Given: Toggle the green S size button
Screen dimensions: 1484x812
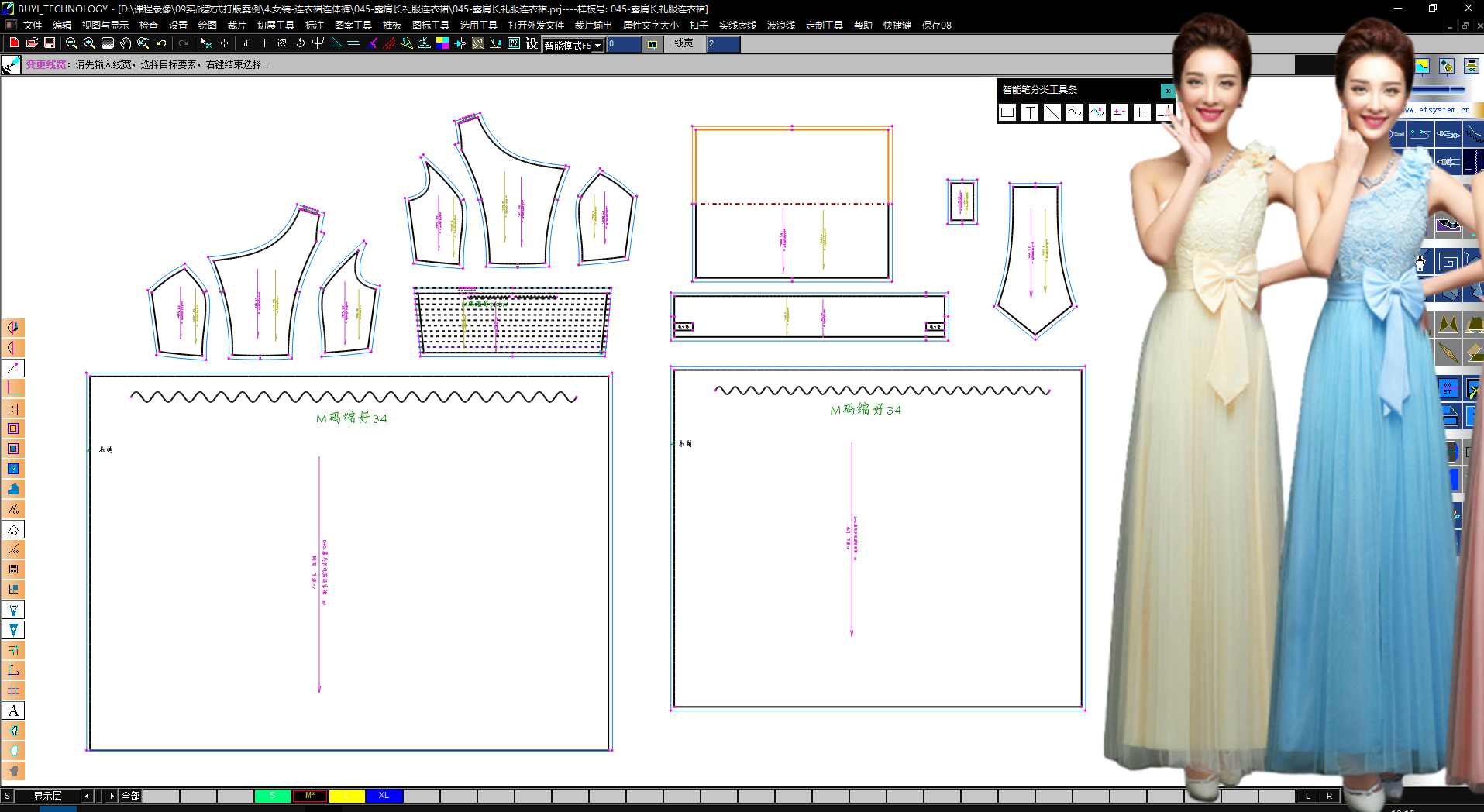Looking at the screenshot, I should (272, 796).
